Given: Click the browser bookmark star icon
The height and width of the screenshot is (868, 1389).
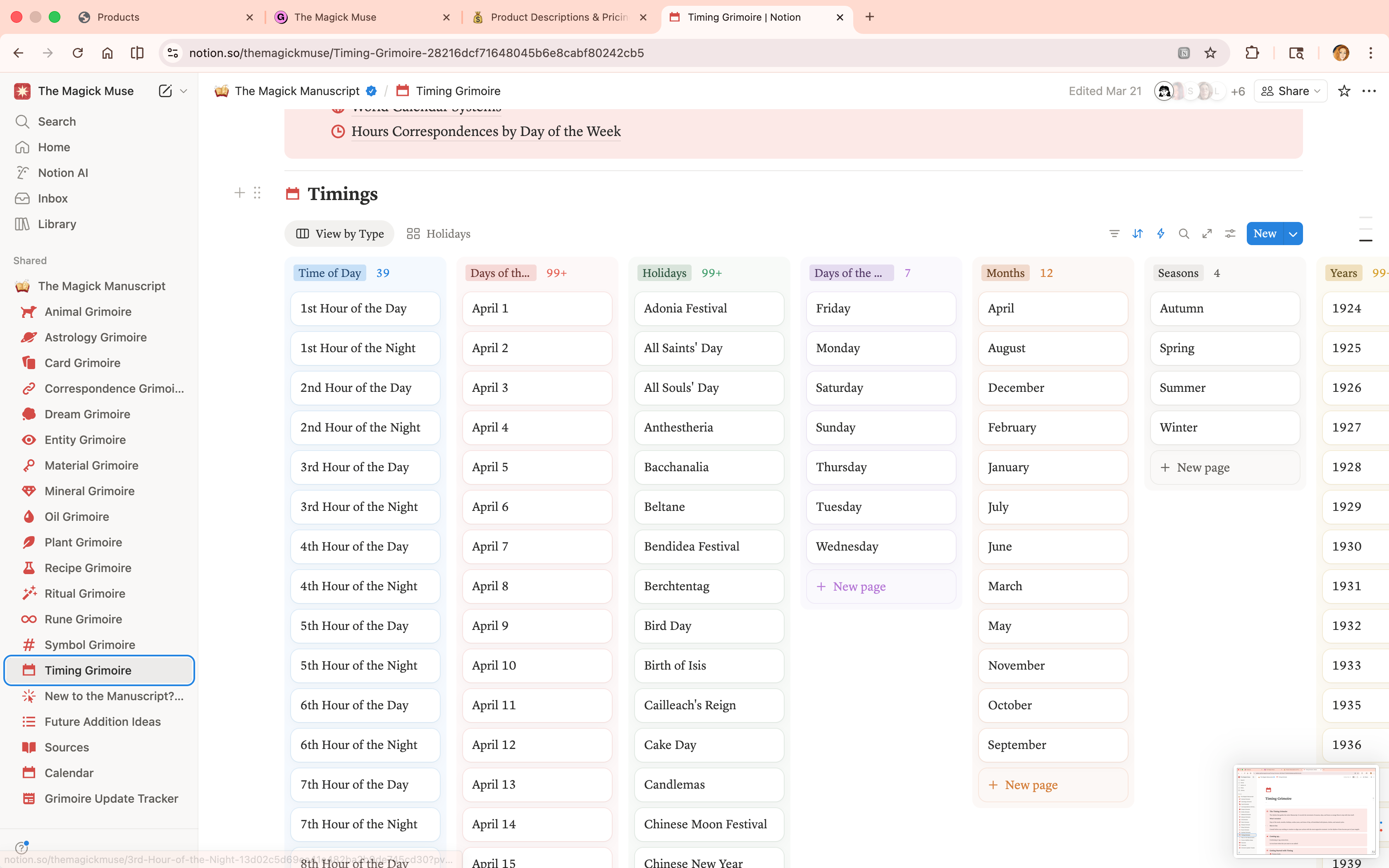Looking at the screenshot, I should point(1210,53).
